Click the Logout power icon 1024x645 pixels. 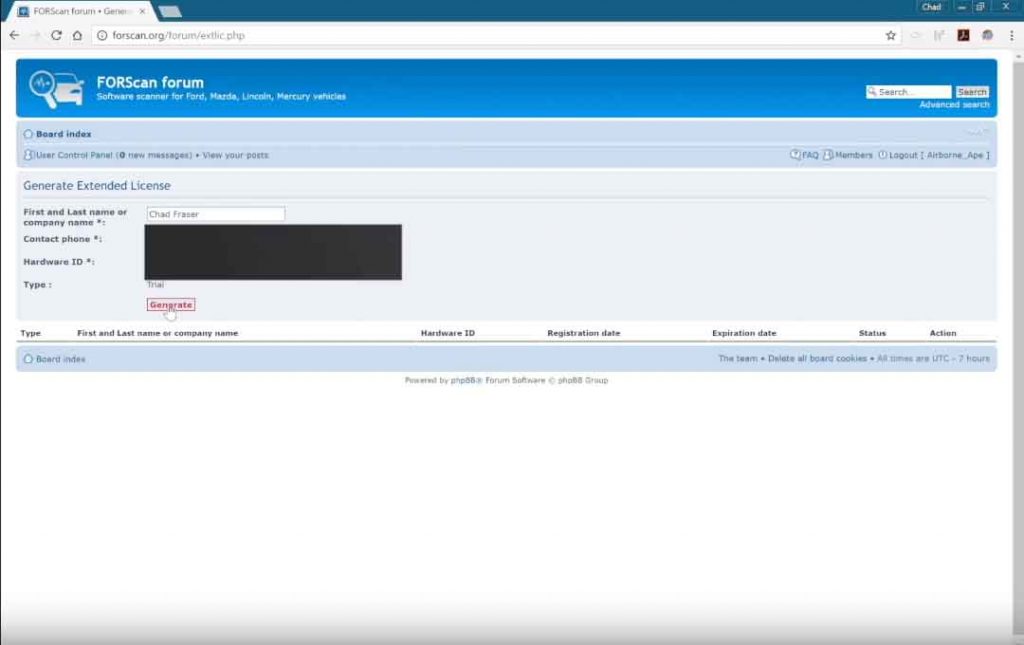884,155
